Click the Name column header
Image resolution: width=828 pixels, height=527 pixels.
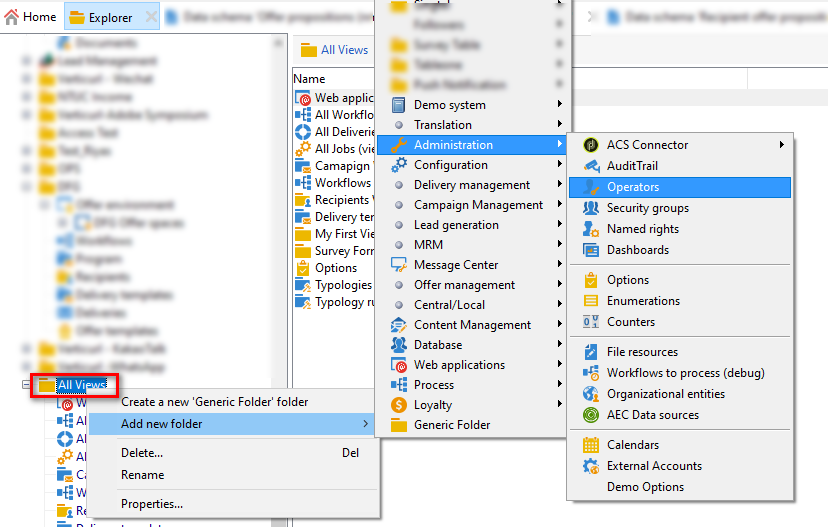(x=310, y=79)
